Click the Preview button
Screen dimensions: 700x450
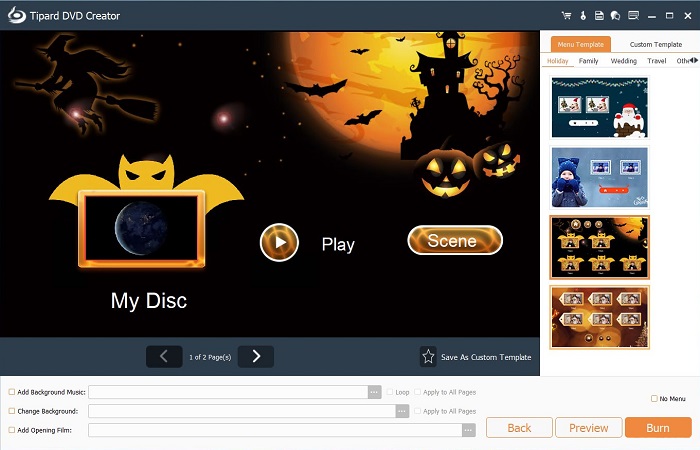click(x=588, y=428)
